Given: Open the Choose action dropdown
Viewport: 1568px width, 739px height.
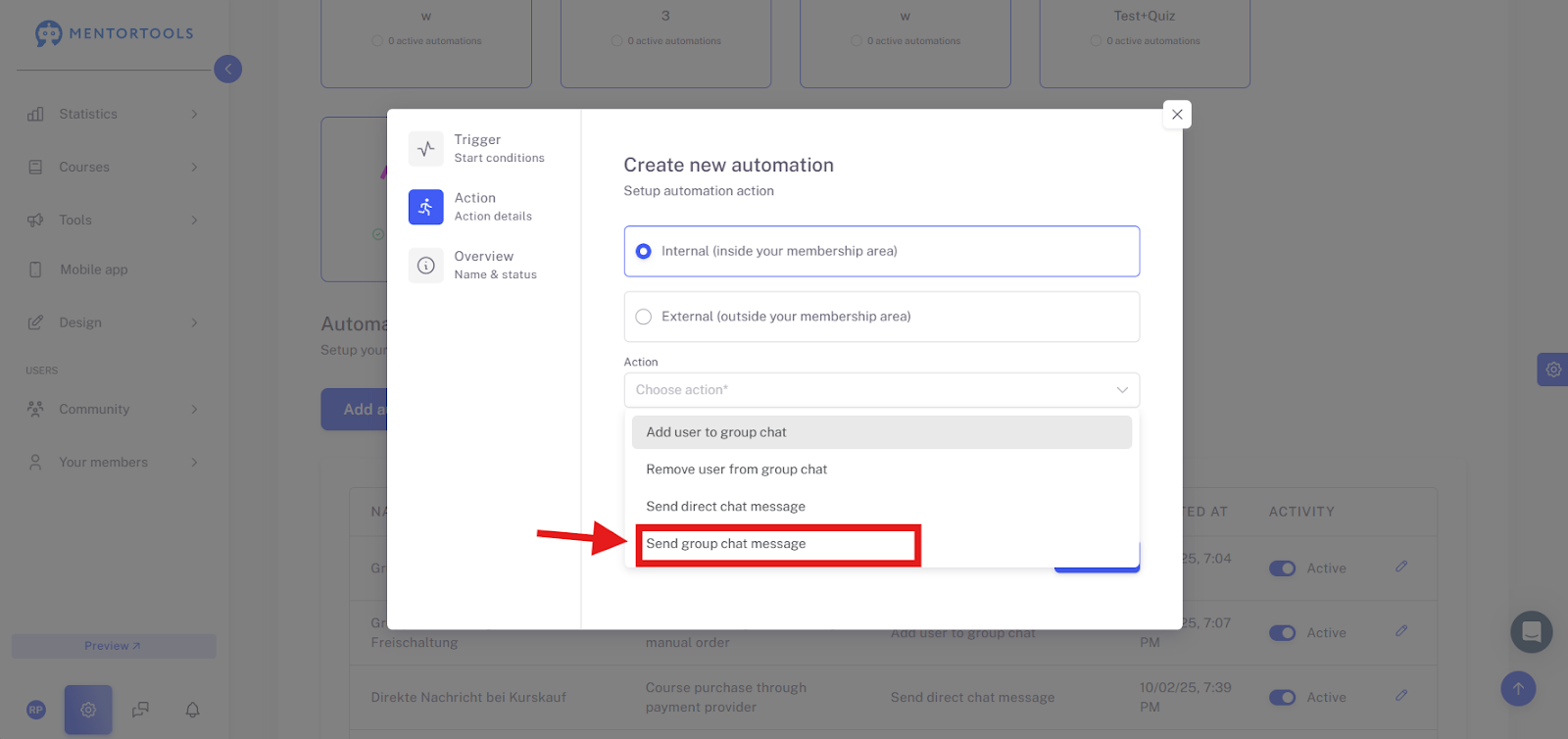Looking at the screenshot, I should click(x=882, y=390).
